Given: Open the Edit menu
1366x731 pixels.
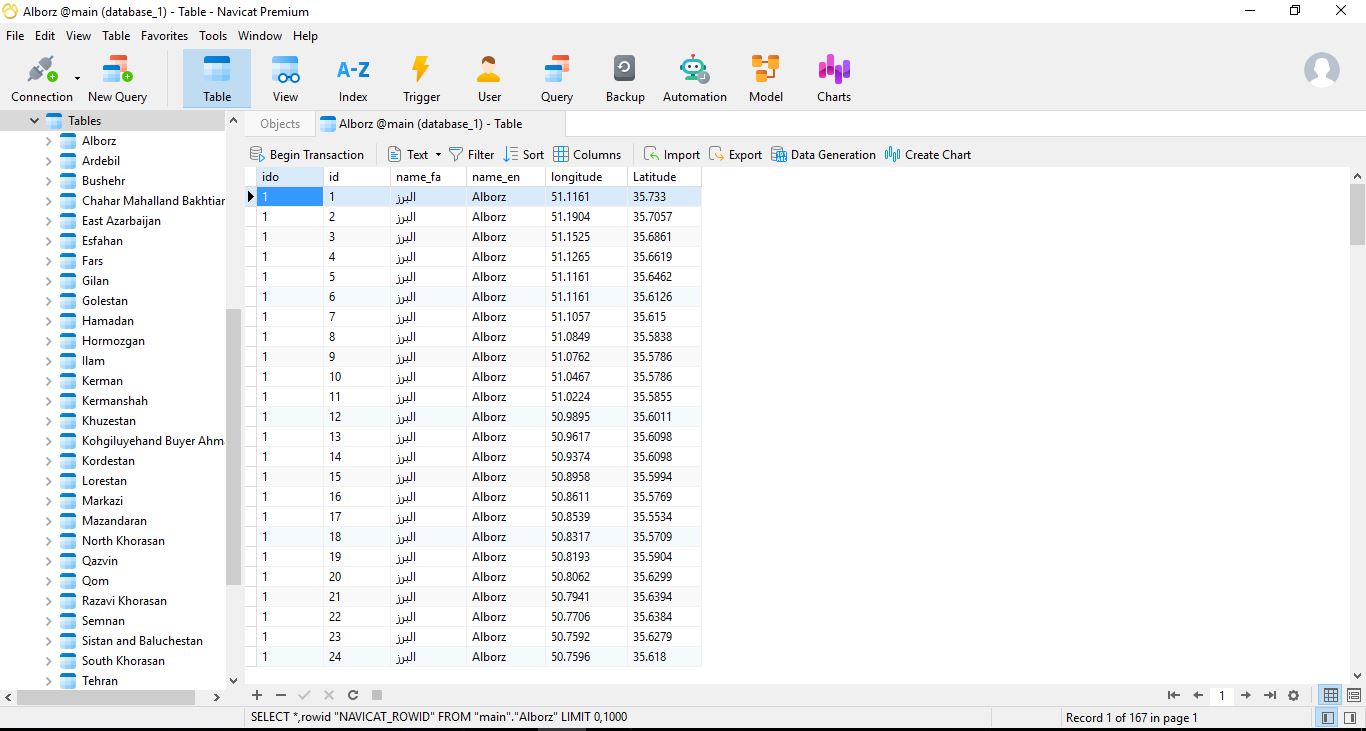Looking at the screenshot, I should coord(45,35).
